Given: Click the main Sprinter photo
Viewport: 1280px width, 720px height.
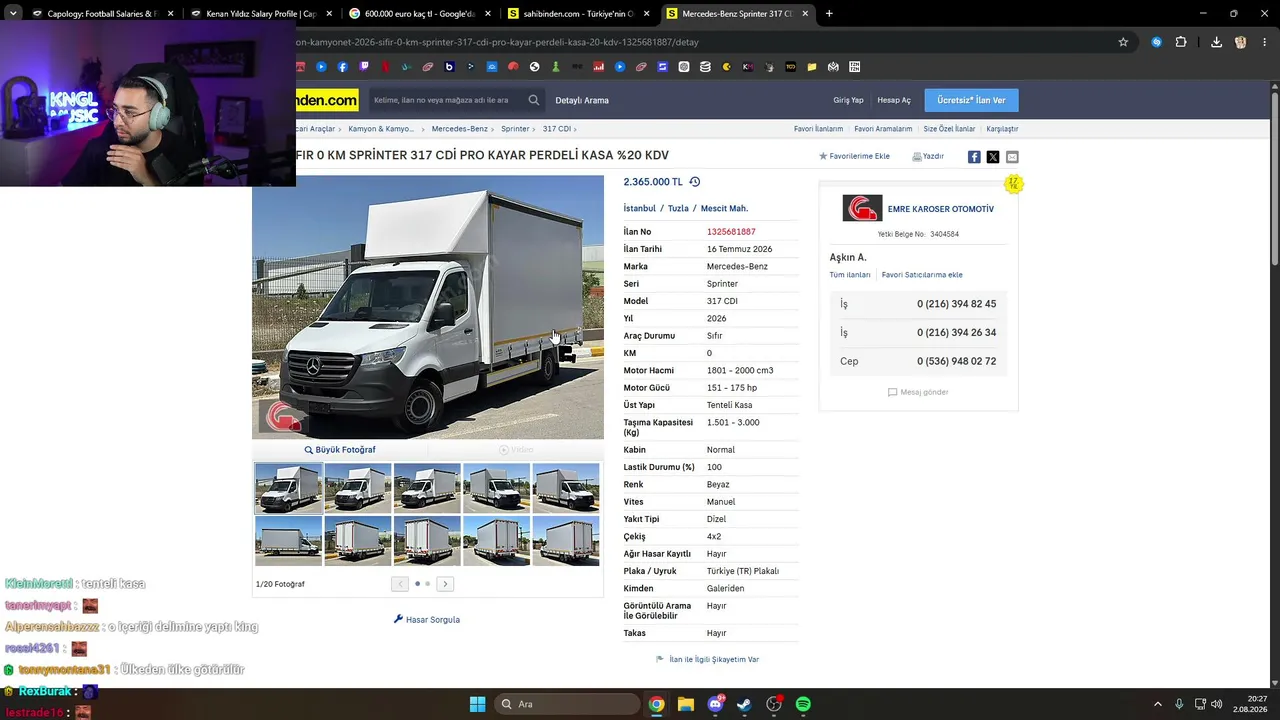Looking at the screenshot, I should point(428,307).
